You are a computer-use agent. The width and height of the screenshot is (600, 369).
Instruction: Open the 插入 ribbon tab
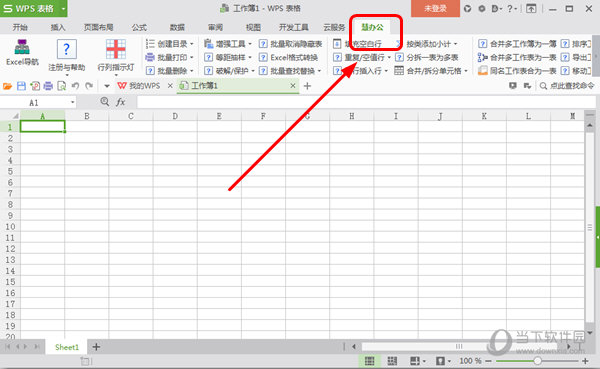click(58, 27)
